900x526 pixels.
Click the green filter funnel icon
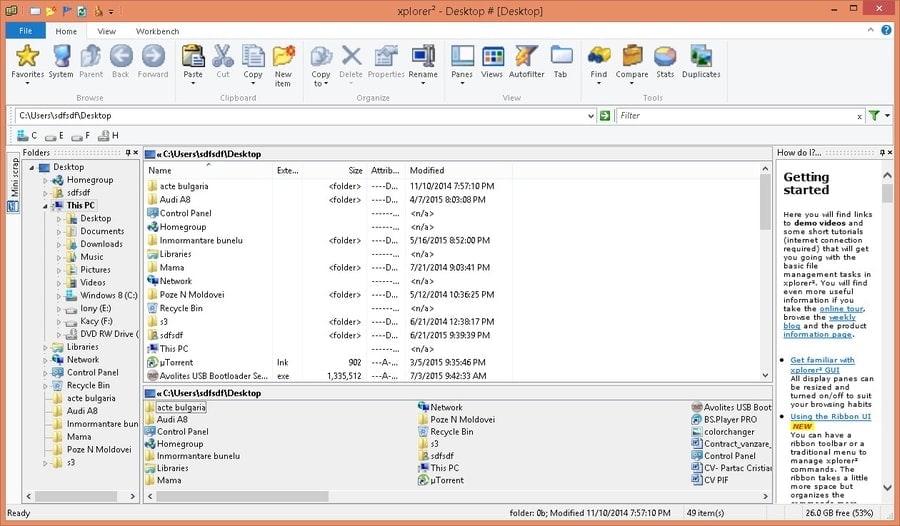(x=874, y=115)
